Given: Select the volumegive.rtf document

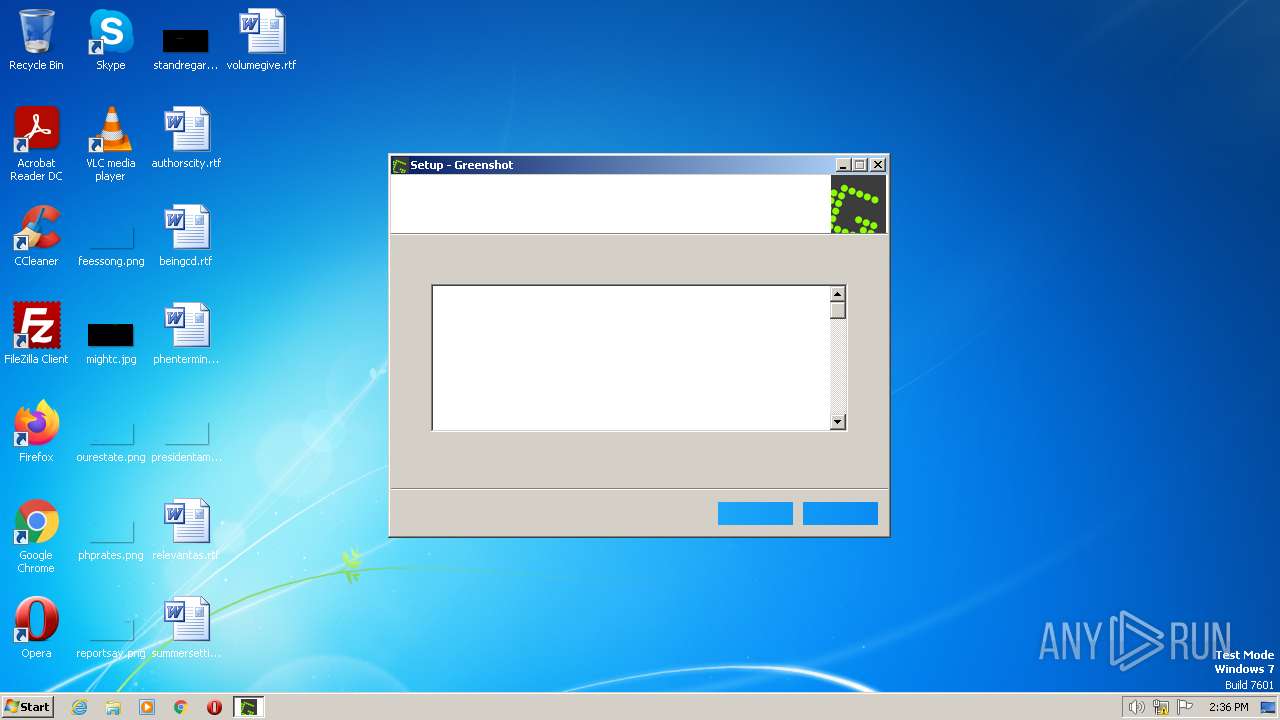Looking at the screenshot, I should point(261,40).
